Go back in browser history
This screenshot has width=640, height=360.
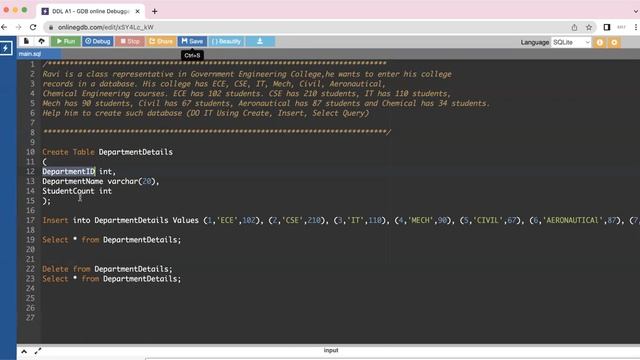(x=4, y=27)
